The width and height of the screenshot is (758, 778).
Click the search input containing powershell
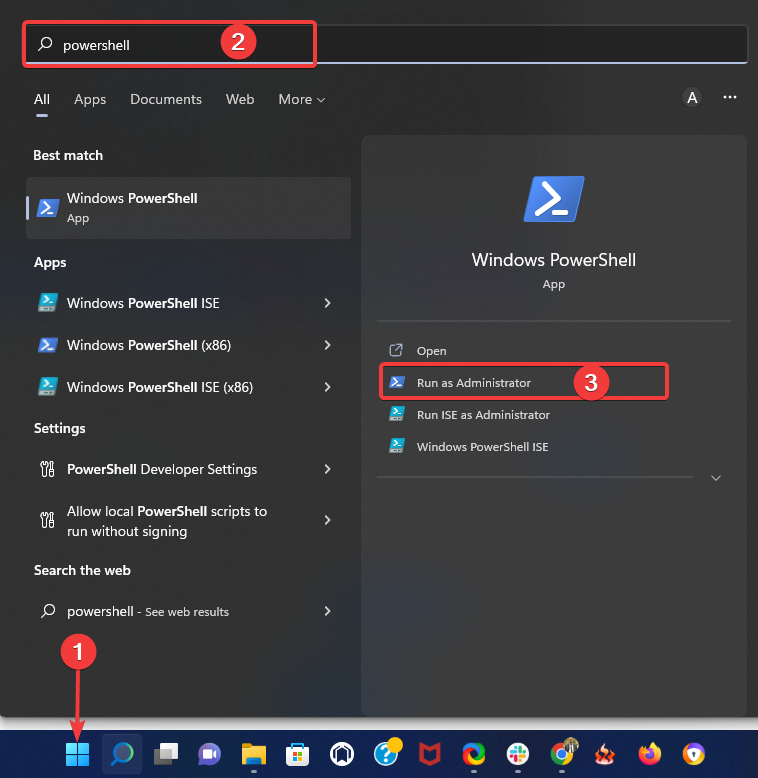[x=386, y=44]
